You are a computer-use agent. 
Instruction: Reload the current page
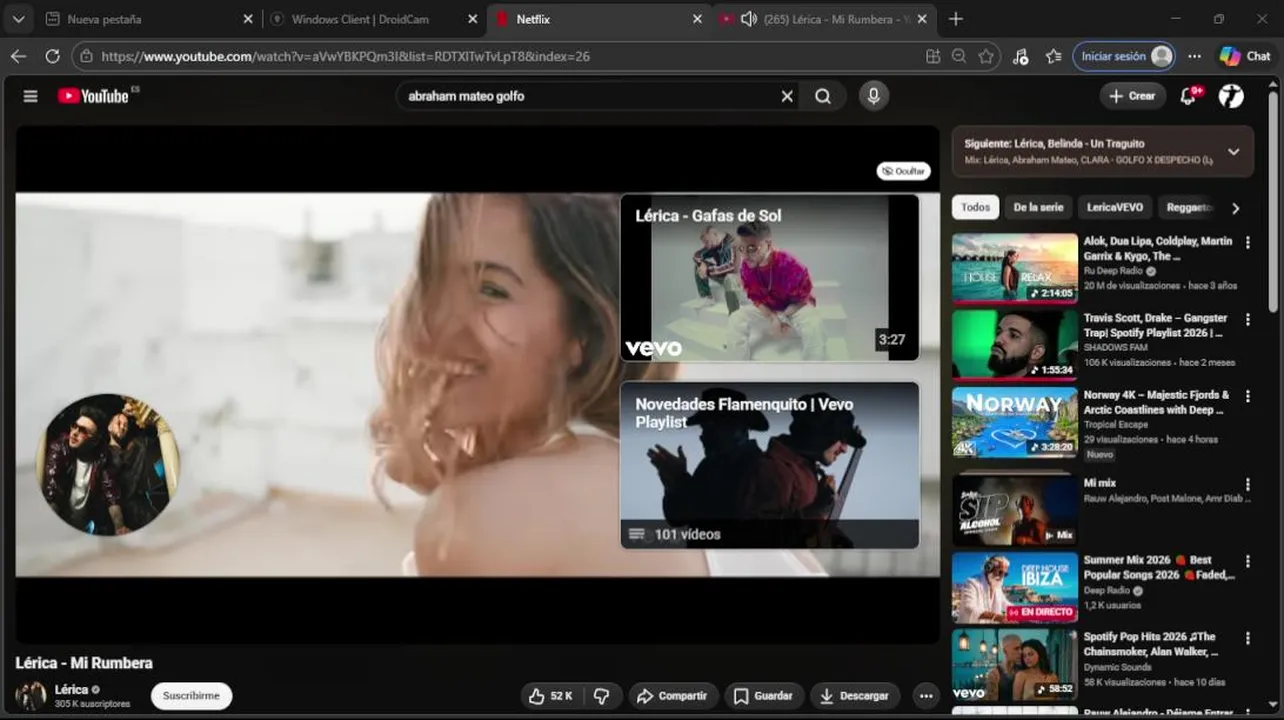click(52, 56)
